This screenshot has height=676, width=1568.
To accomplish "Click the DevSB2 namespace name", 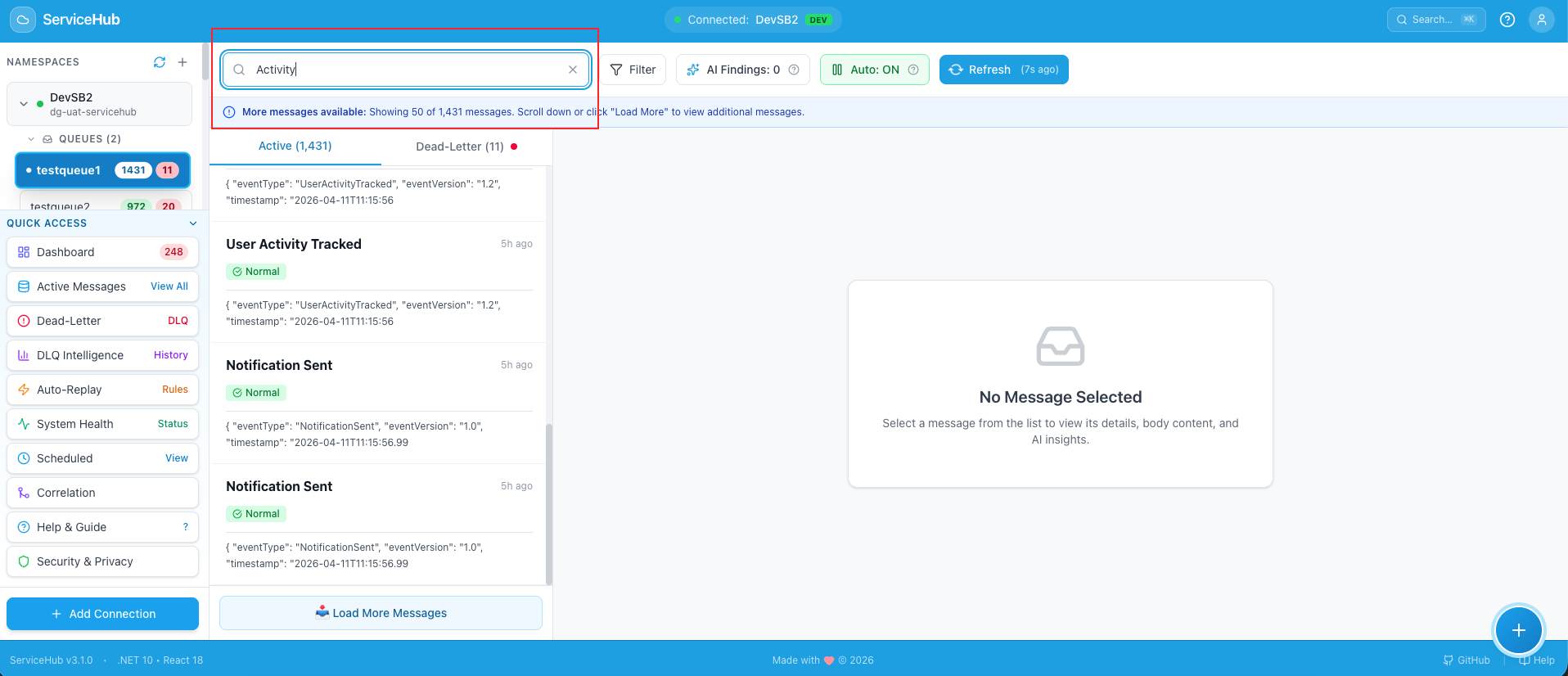I will 71,97.
